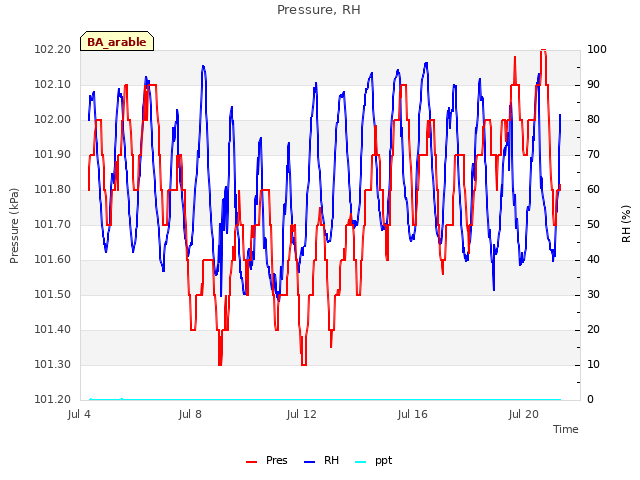Click the 101.90 pressure tick label
This screenshot has height=480, width=640.
tap(52, 155)
